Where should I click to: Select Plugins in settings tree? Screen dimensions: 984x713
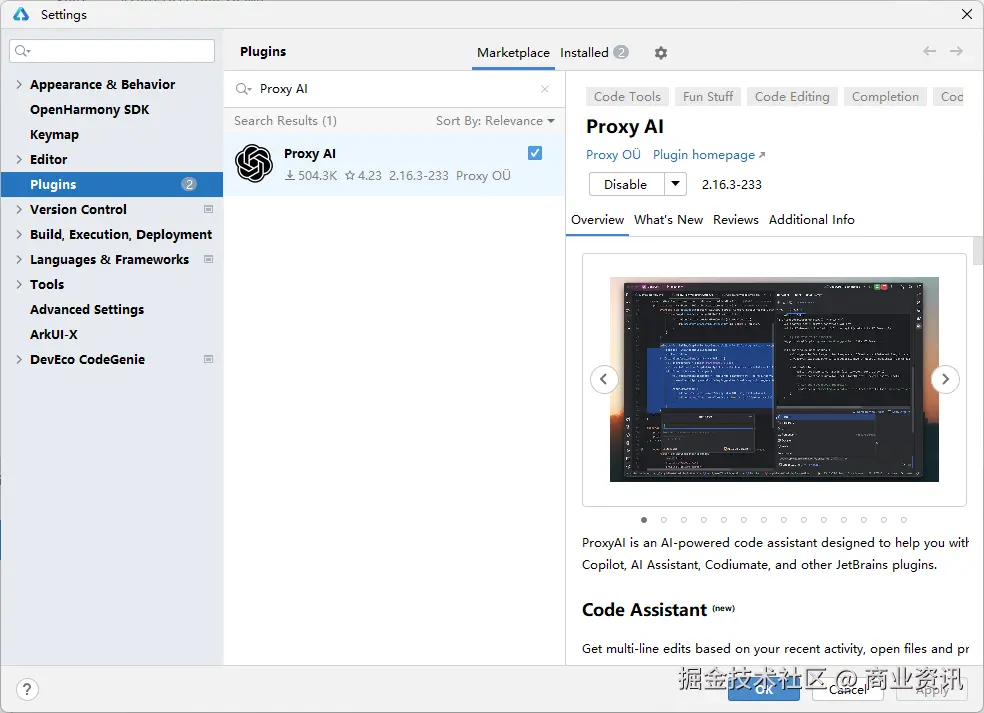[x=112, y=184]
